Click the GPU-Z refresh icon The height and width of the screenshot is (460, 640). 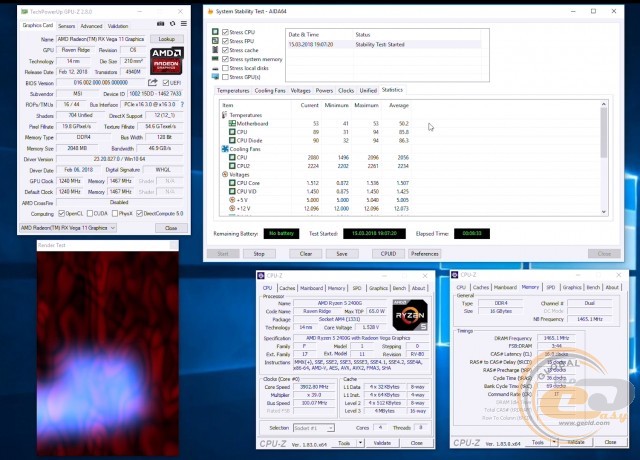point(173,24)
